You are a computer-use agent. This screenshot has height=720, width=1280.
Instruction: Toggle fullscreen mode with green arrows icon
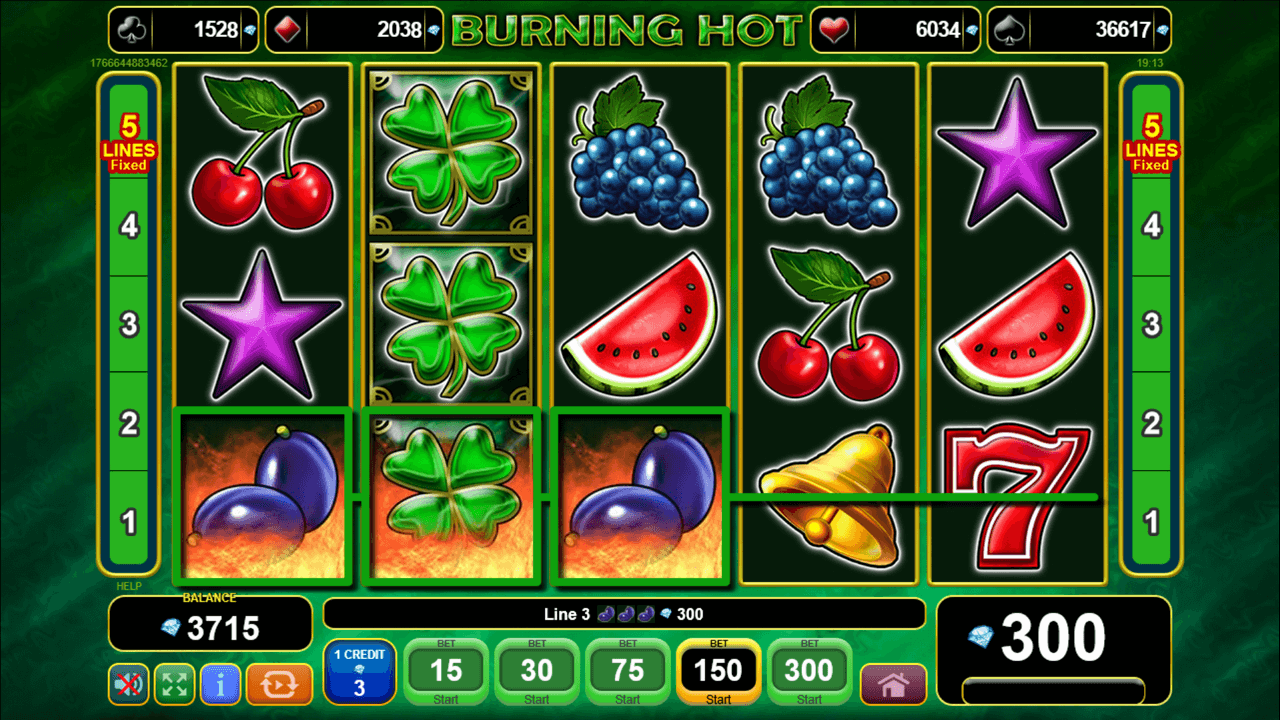[175, 684]
